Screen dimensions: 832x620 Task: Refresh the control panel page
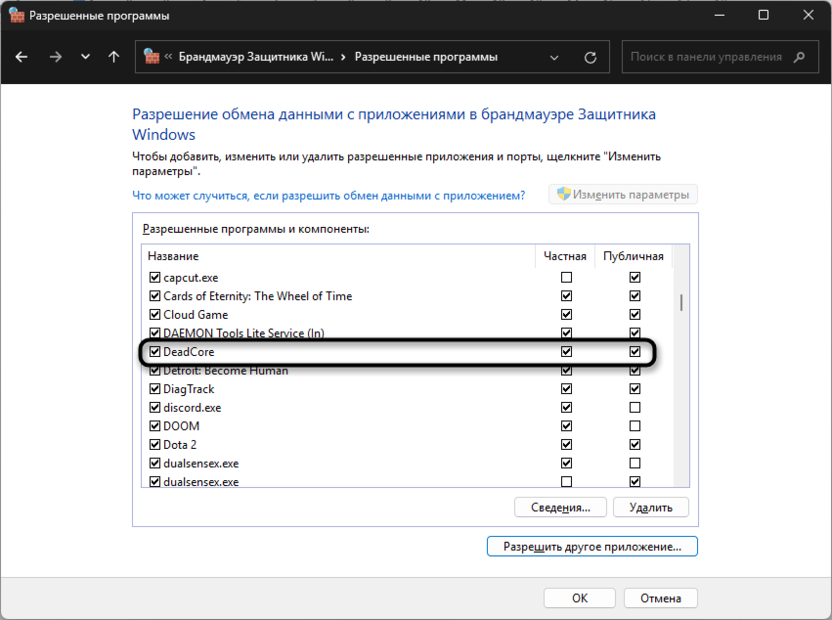click(591, 57)
